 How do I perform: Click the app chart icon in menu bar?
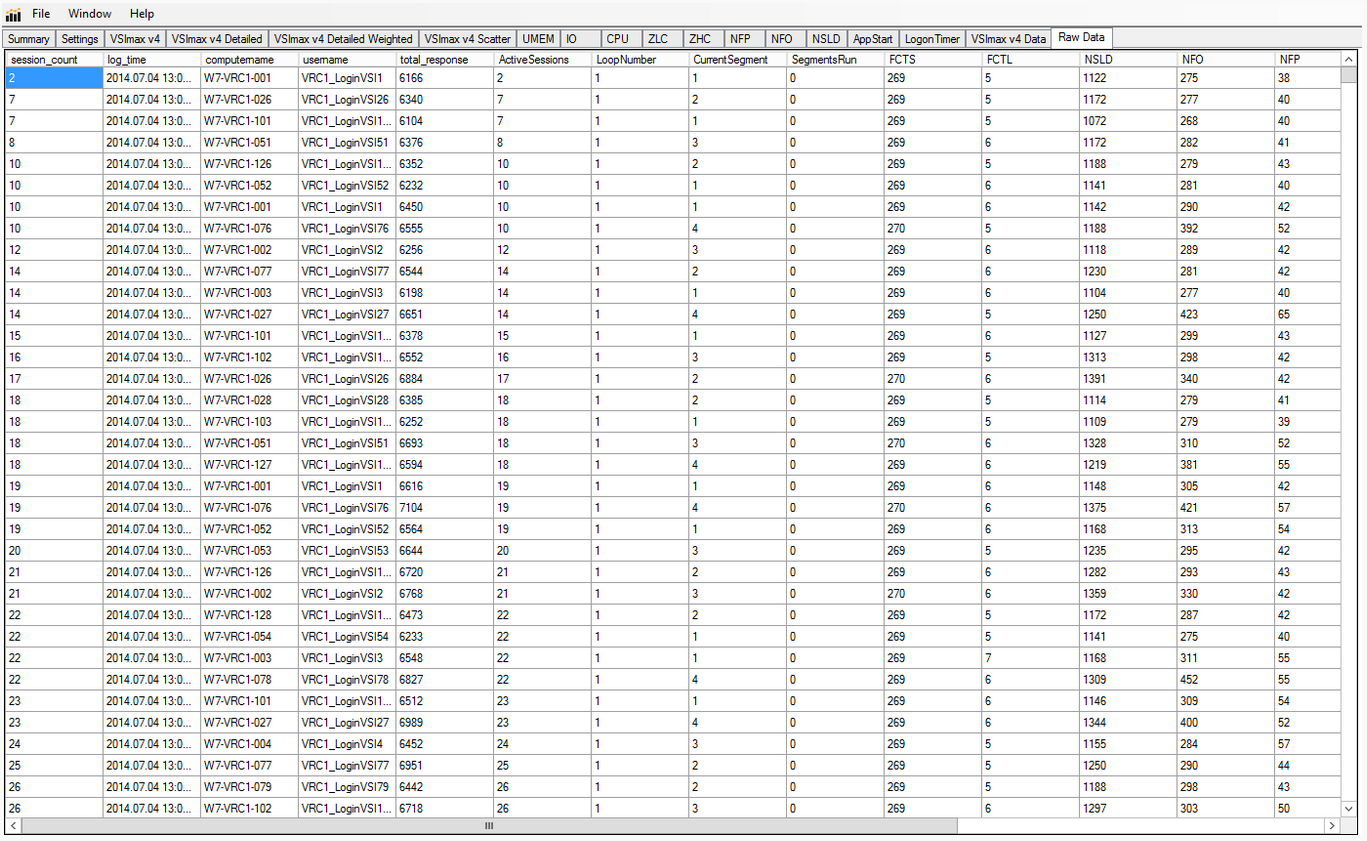[x=12, y=14]
